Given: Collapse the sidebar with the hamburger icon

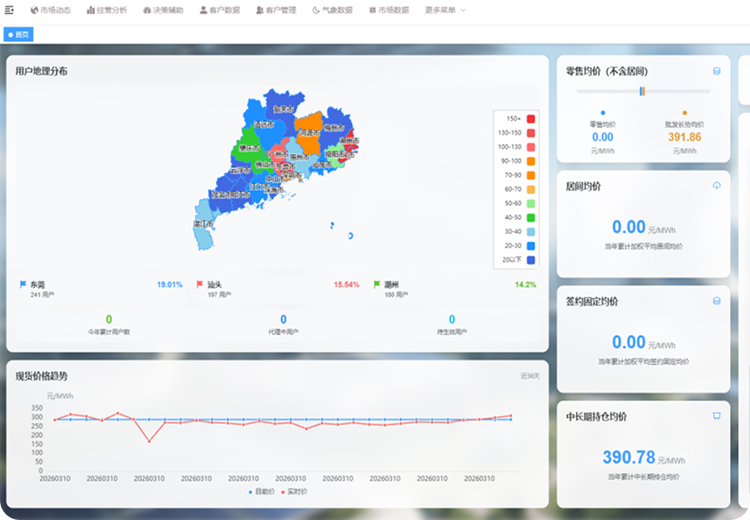Looking at the screenshot, I should [9, 10].
